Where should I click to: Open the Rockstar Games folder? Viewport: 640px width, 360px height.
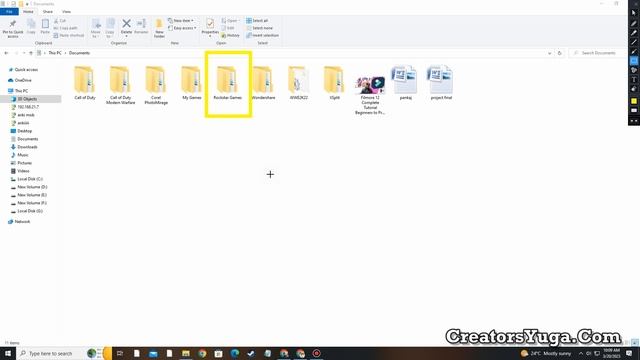point(228,83)
